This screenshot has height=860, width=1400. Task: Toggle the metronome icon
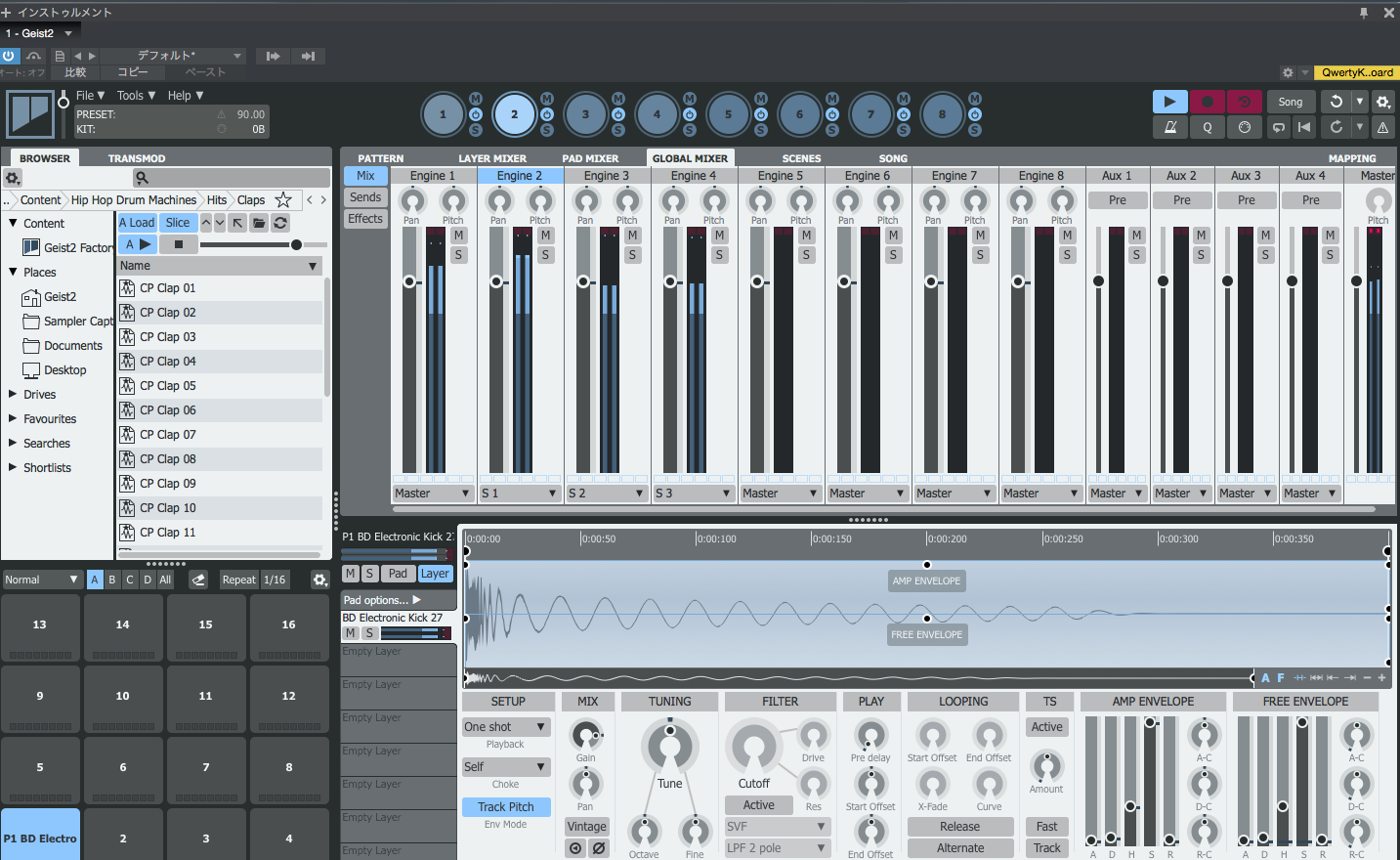pyautogui.click(x=1169, y=127)
